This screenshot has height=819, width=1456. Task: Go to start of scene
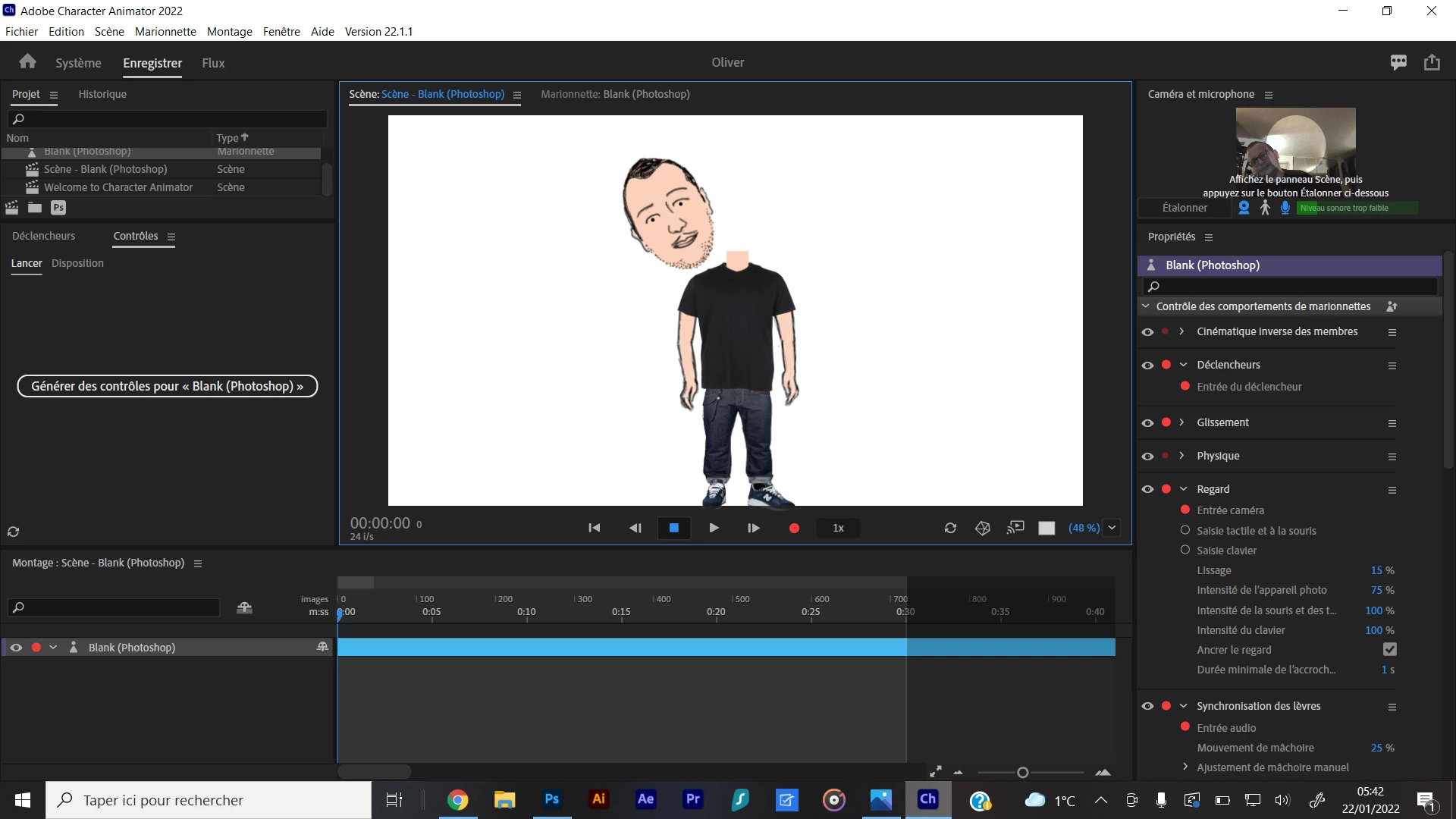[595, 528]
